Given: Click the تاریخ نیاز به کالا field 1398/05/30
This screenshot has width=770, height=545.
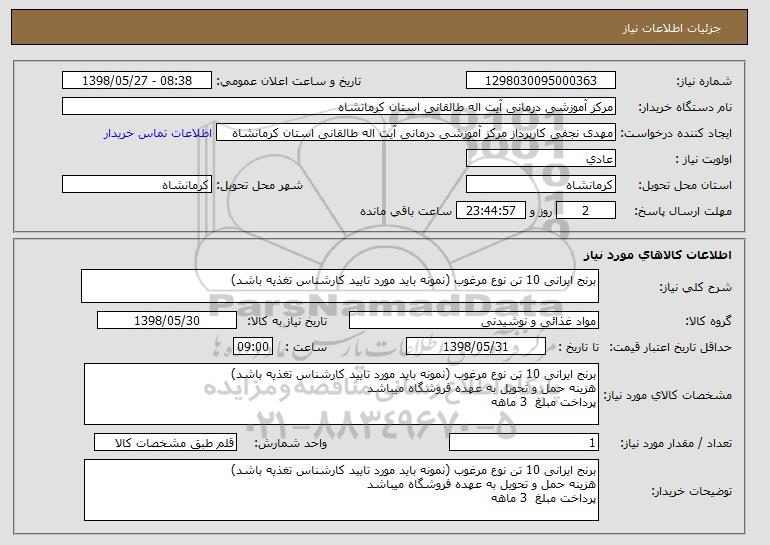Looking at the screenshot, I should point(167,321).
